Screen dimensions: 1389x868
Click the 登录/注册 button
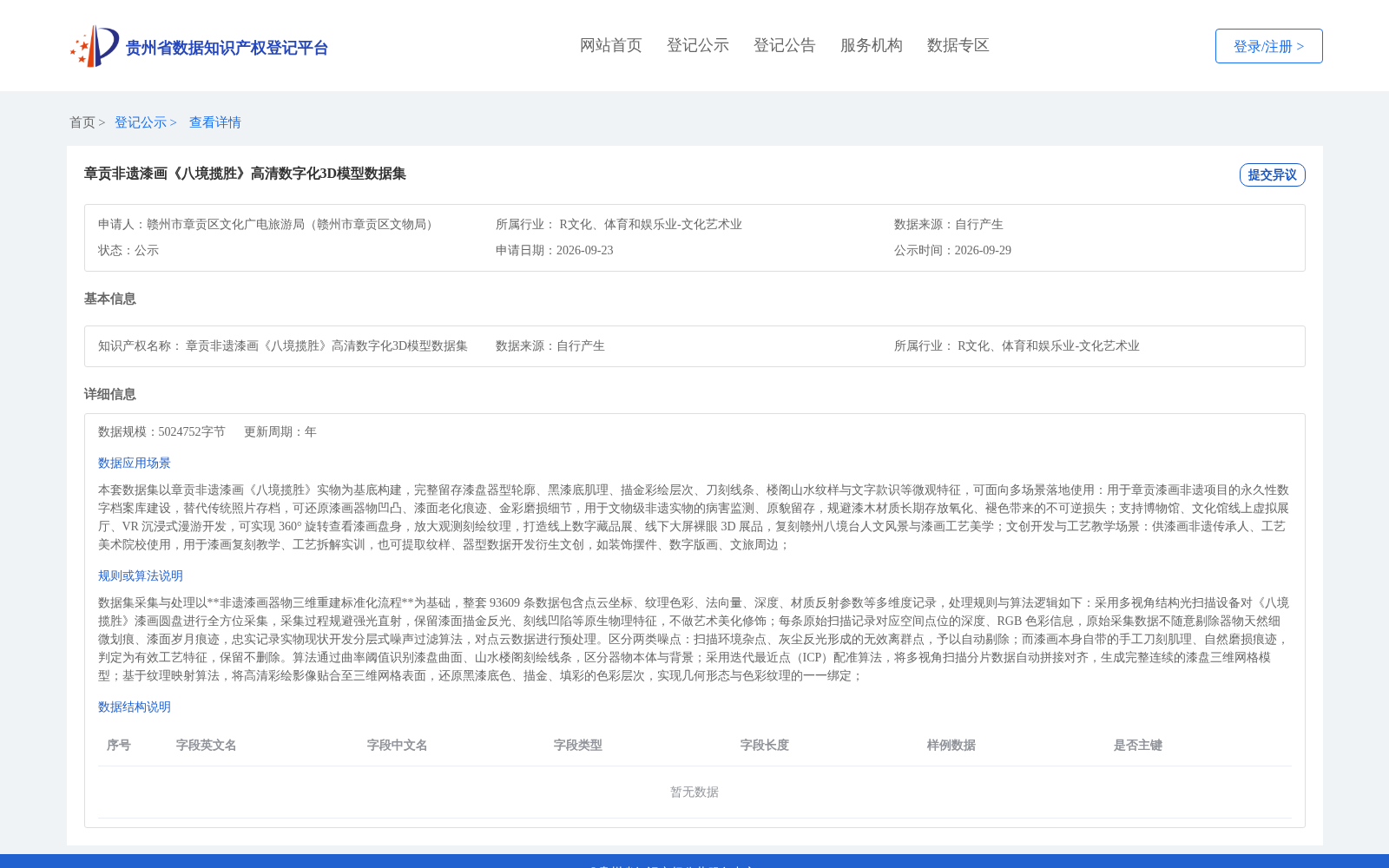[x=1269, y=46]
